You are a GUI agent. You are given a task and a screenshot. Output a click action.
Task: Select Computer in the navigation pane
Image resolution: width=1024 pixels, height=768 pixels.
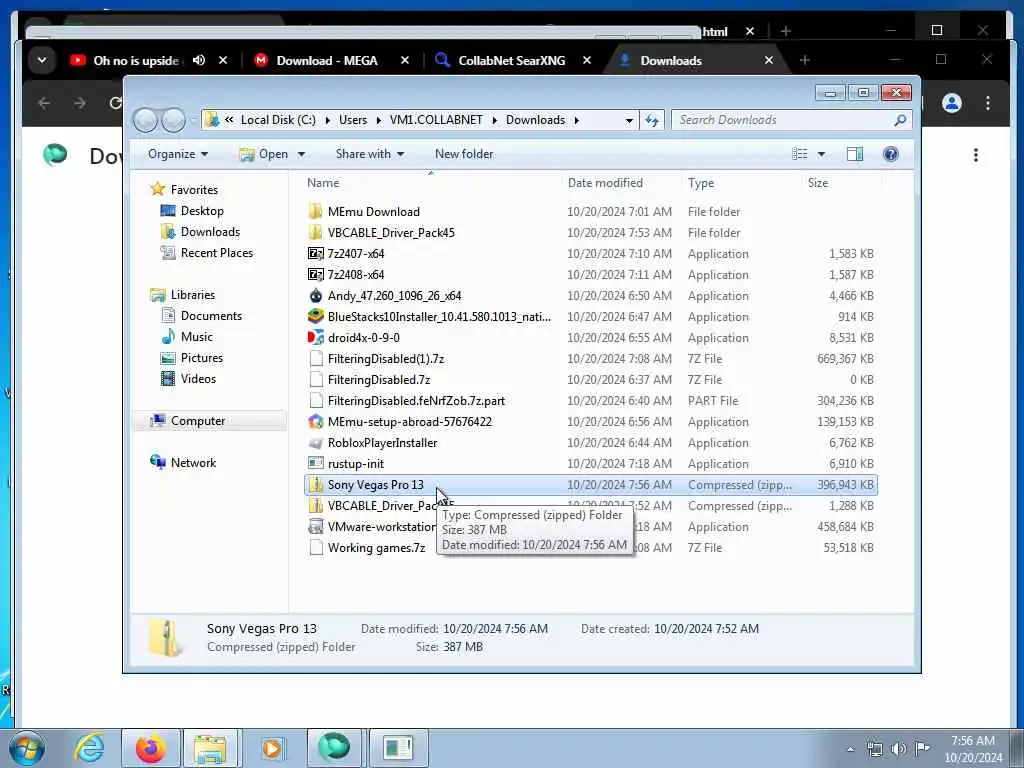198,421
